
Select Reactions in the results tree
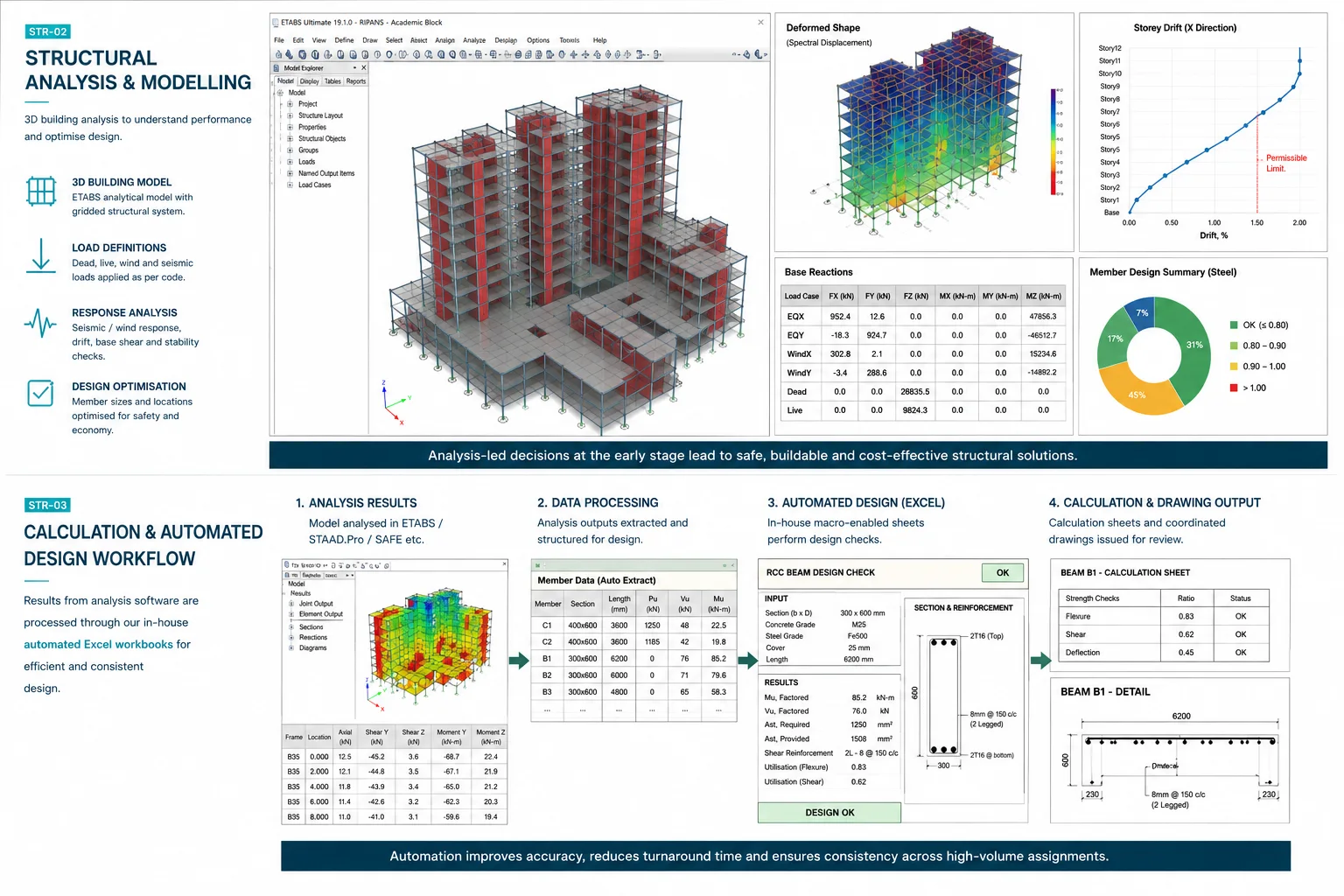click(x=312, y=637)
